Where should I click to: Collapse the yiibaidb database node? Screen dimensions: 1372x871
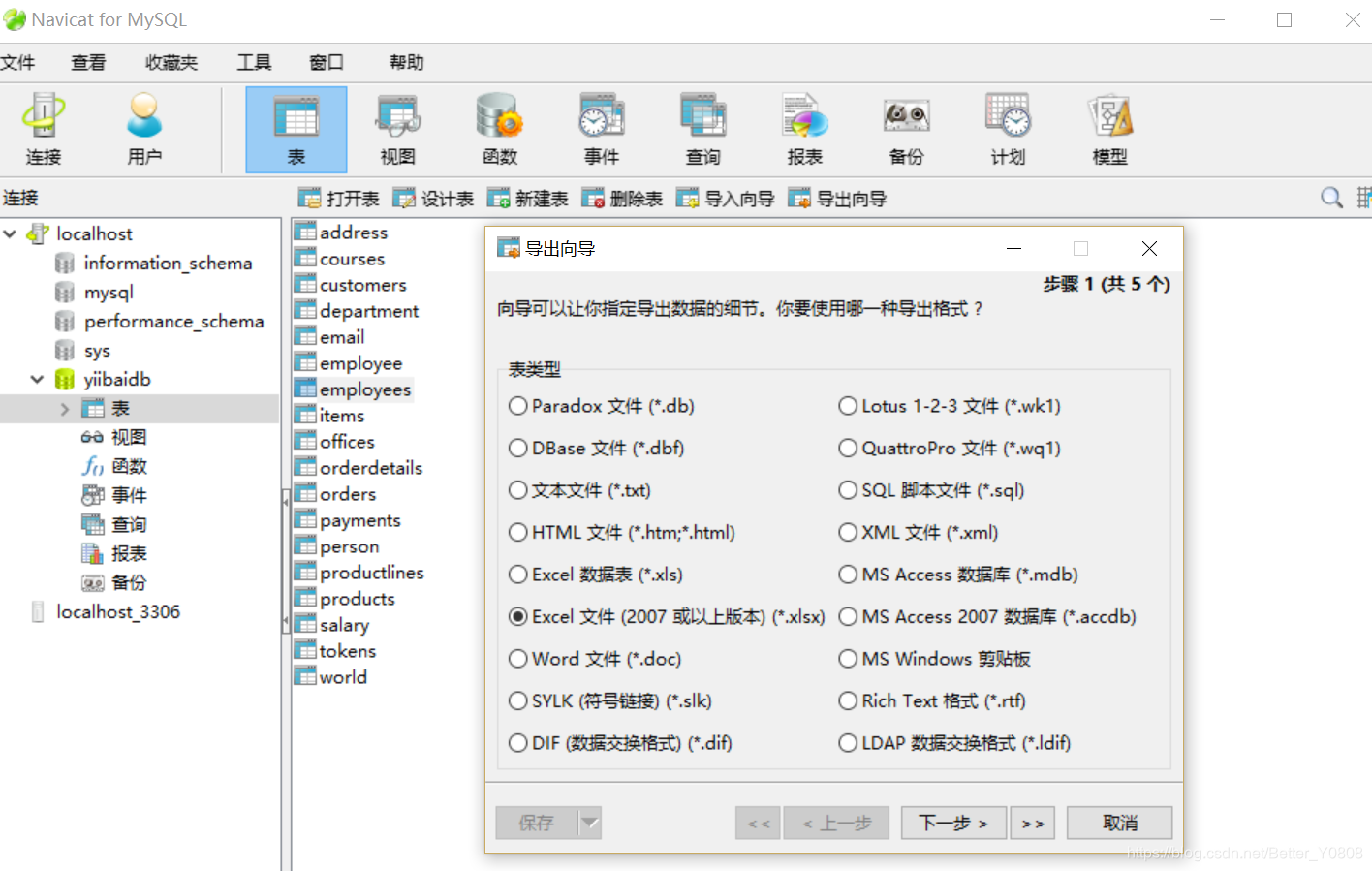(x=37, y=379)
